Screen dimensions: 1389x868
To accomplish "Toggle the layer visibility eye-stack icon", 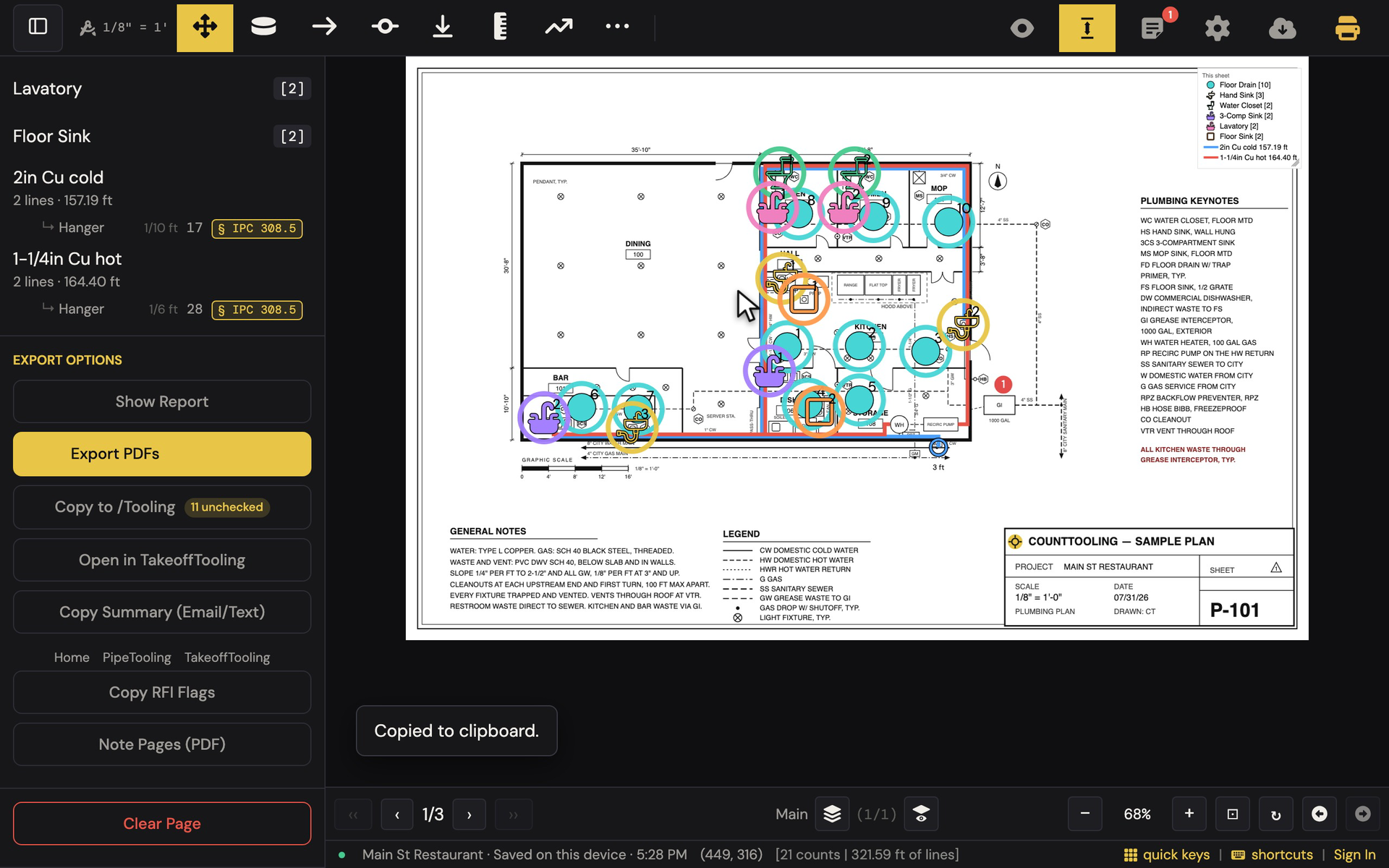I will (921, 814).
